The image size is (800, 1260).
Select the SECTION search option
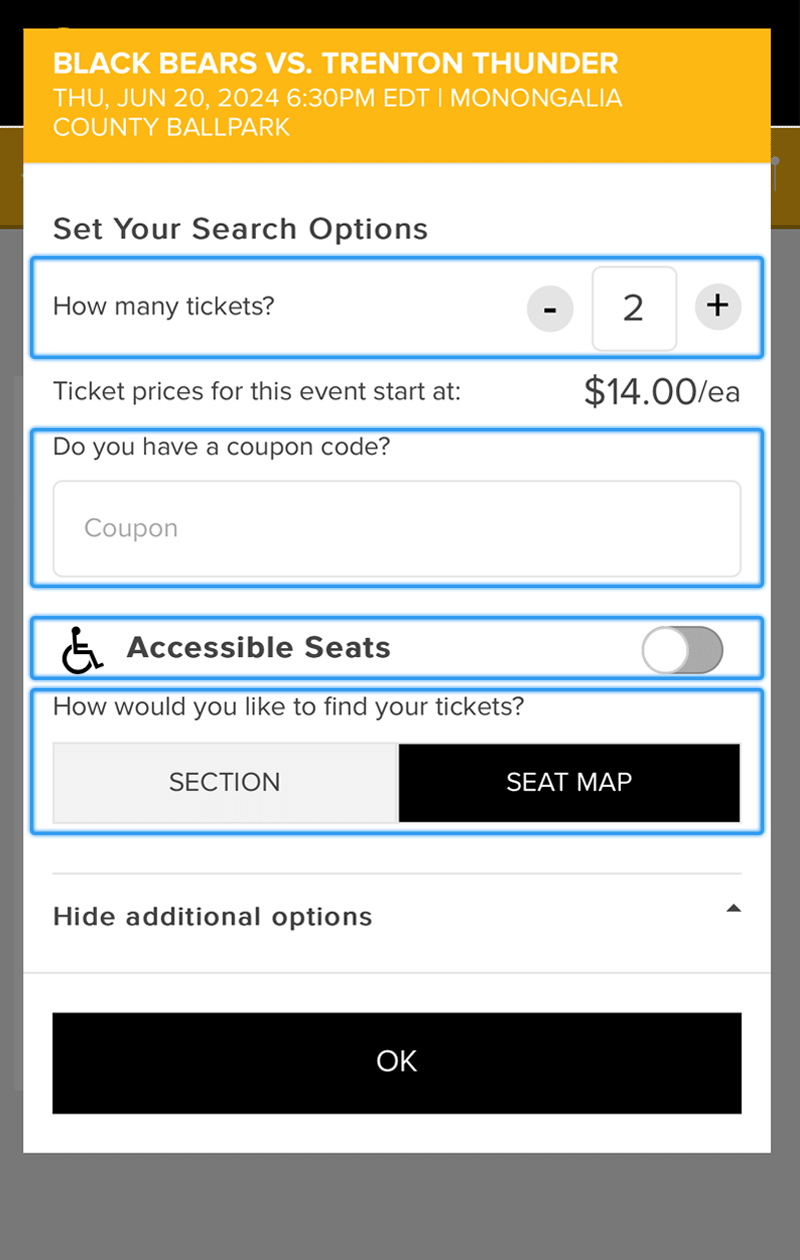(x=225, y=782)
